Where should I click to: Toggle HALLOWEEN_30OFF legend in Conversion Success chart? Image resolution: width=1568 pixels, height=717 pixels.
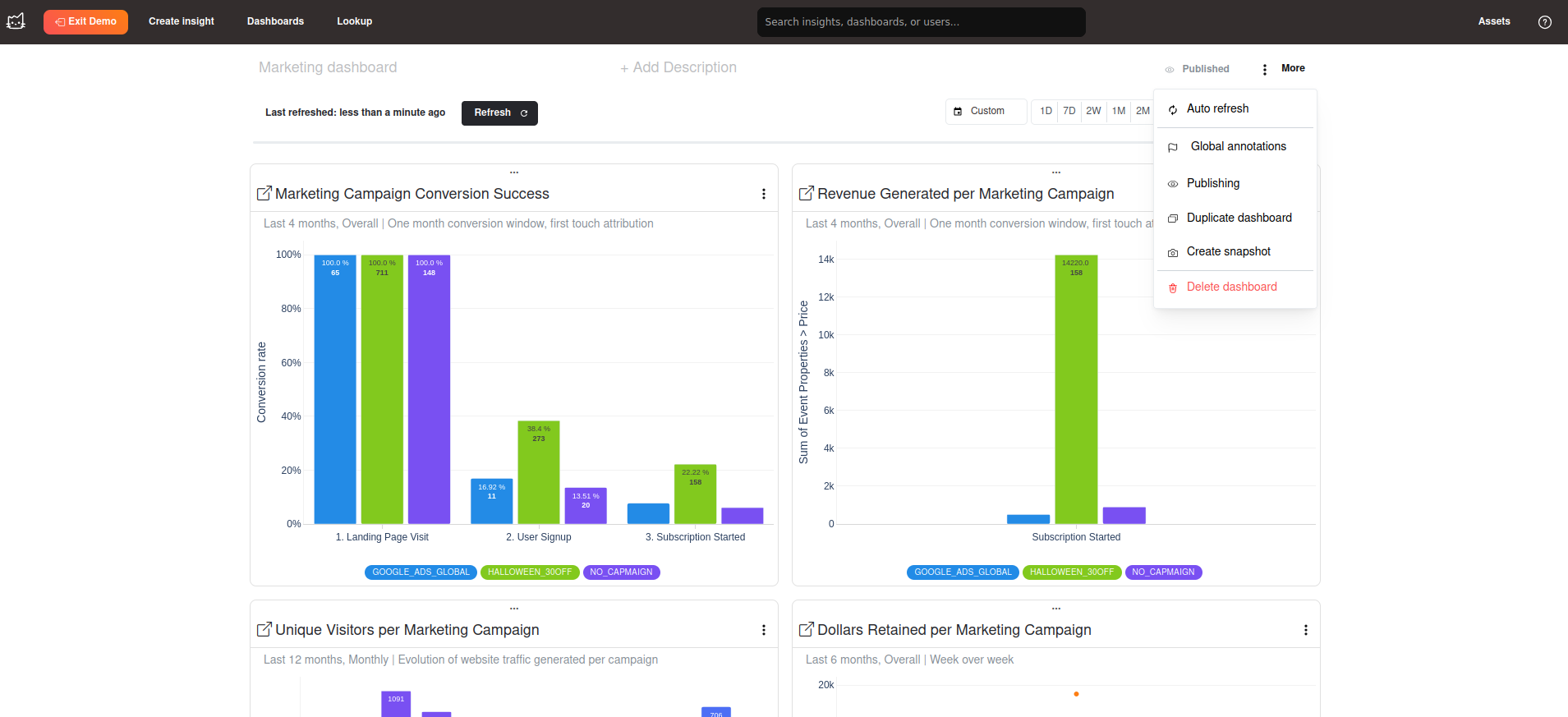[530, 572]
